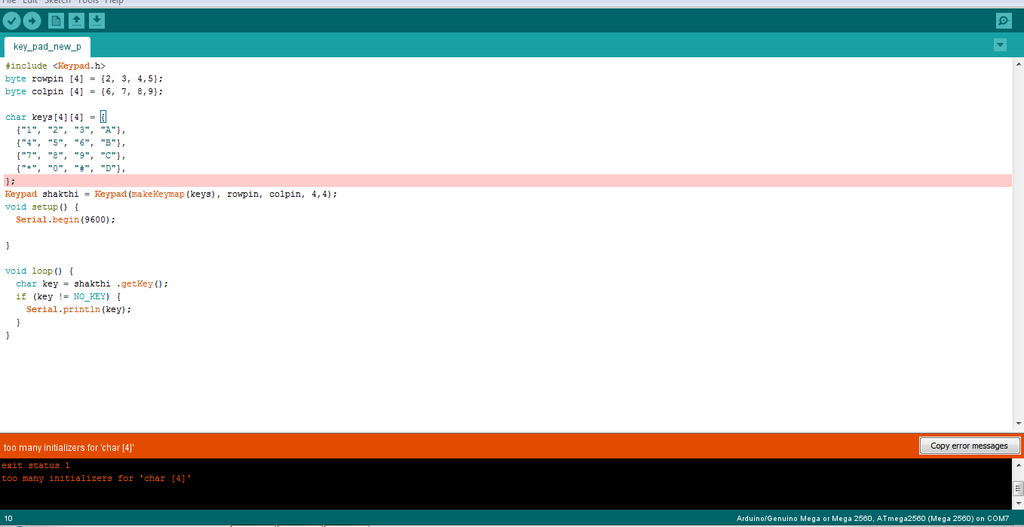1024x527 pixels.
Task: Click the 'exit status 1' console text
Action: pos(36,466)
